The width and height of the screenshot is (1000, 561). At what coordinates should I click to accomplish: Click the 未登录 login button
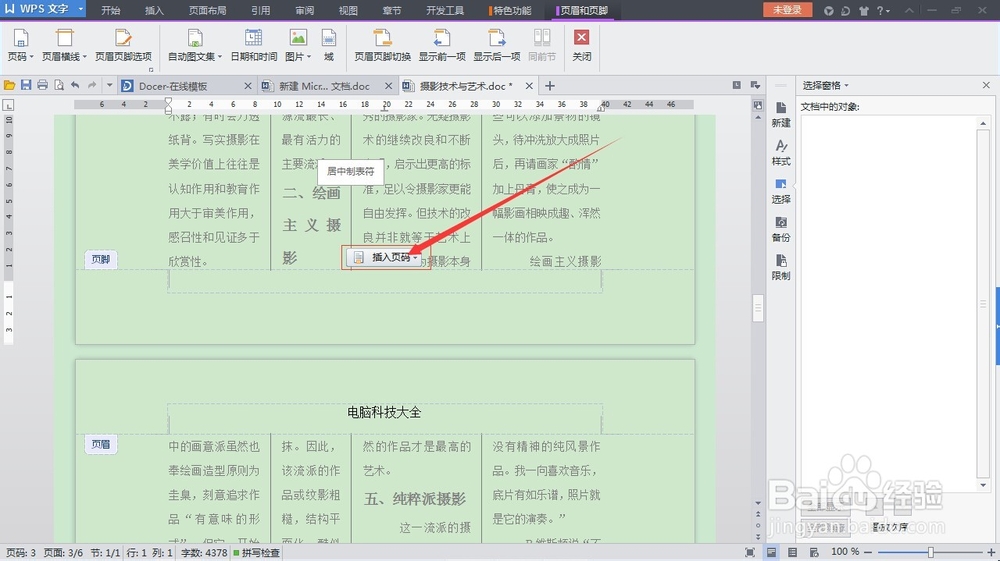tap(787, 10)
